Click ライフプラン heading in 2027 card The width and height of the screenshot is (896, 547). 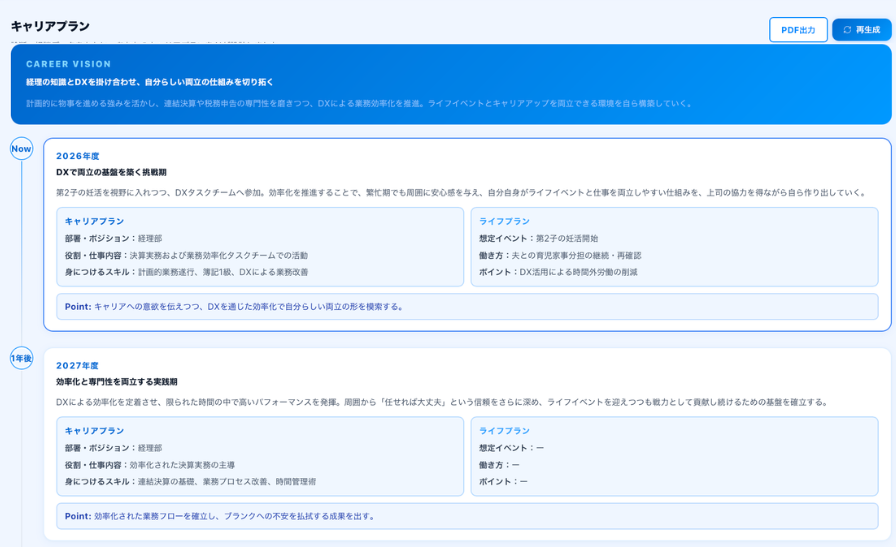(505, 431)
